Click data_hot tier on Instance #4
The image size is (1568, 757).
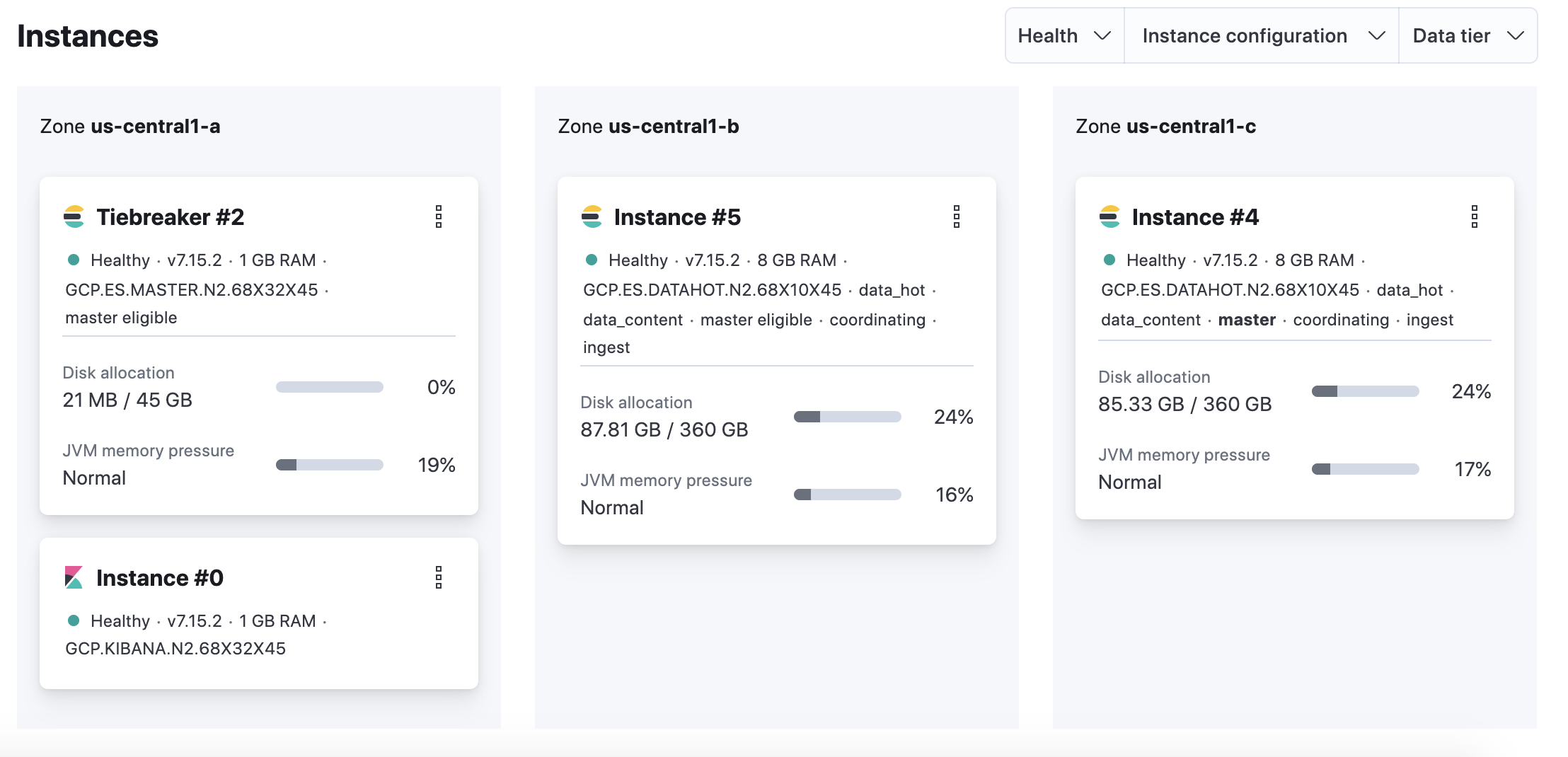pos(1410,289)
